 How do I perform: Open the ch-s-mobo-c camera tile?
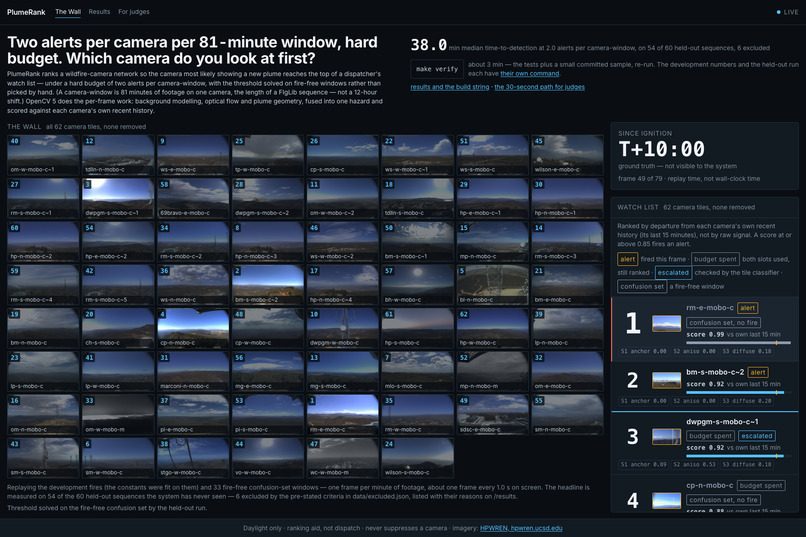(x=118, y=328)
